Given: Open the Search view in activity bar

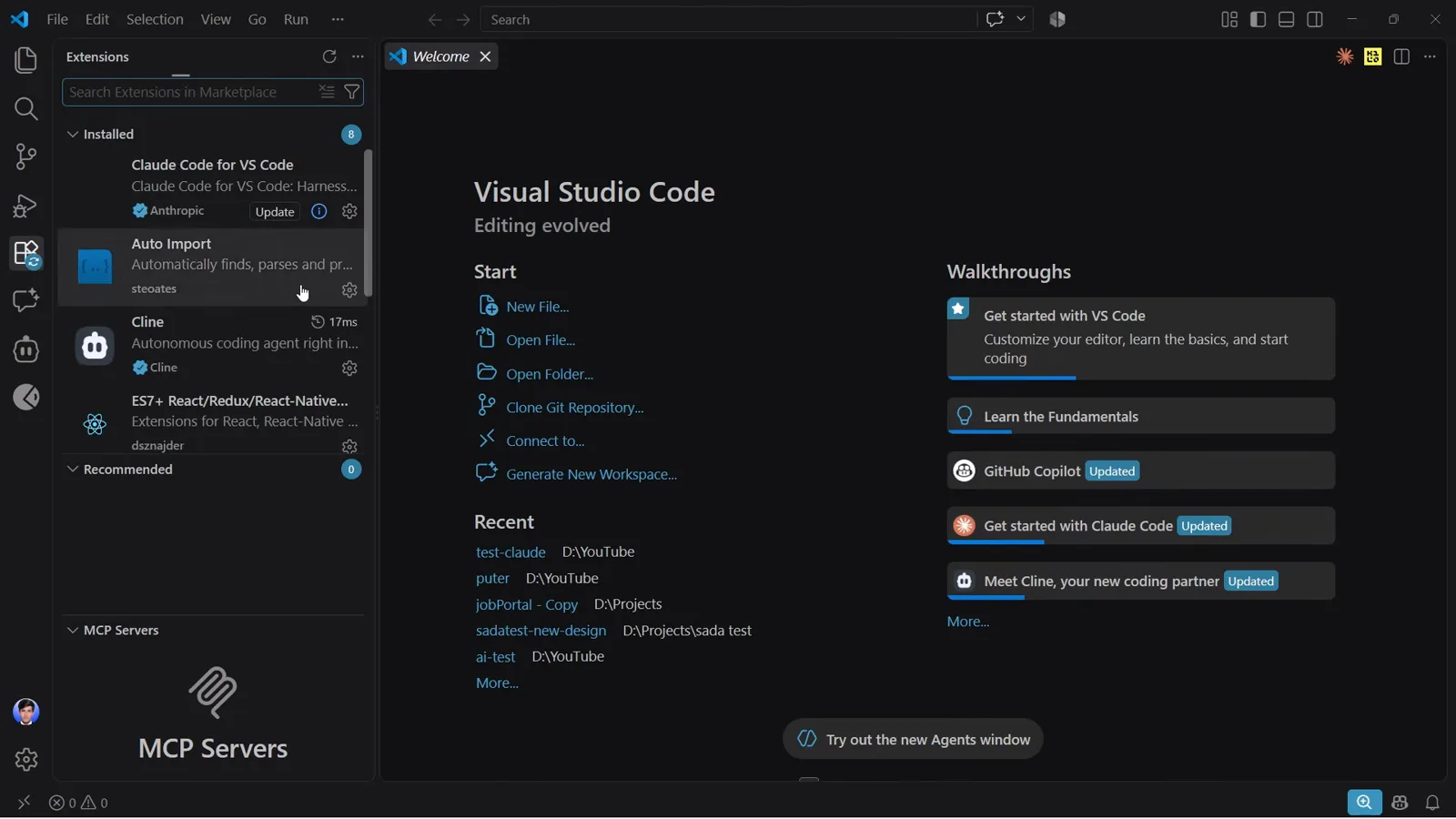Looking at the screenshot, I should (x=25, y=109).
